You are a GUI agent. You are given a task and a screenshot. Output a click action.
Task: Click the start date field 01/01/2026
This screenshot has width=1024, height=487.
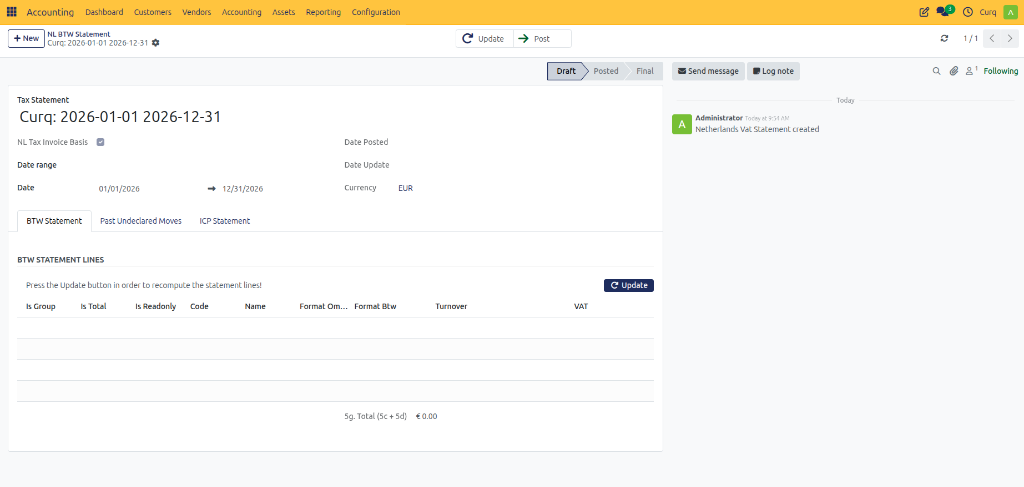[120, 189]
